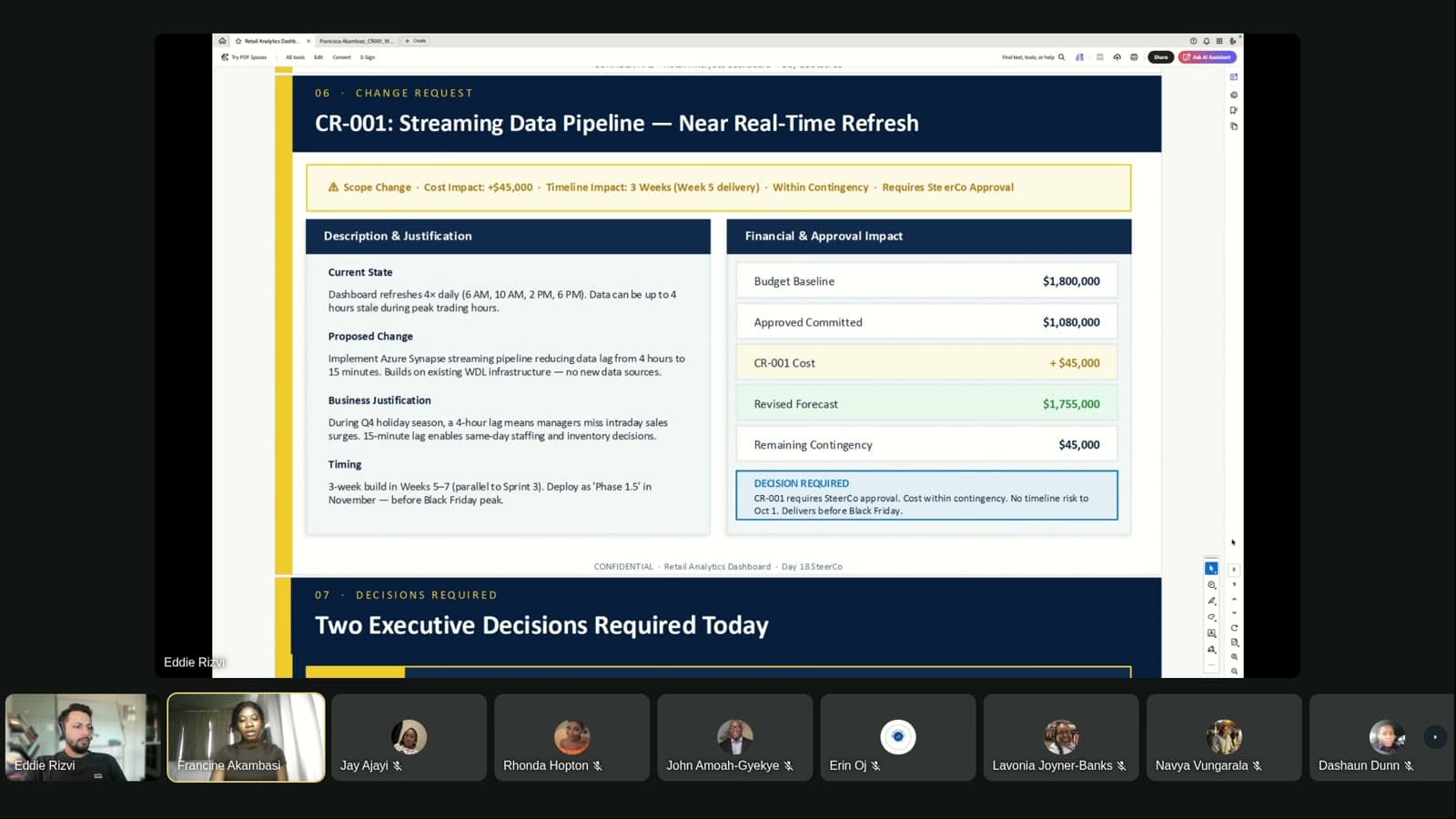Click the upload to cloud icon
1456x819 pixels.
1117,57
